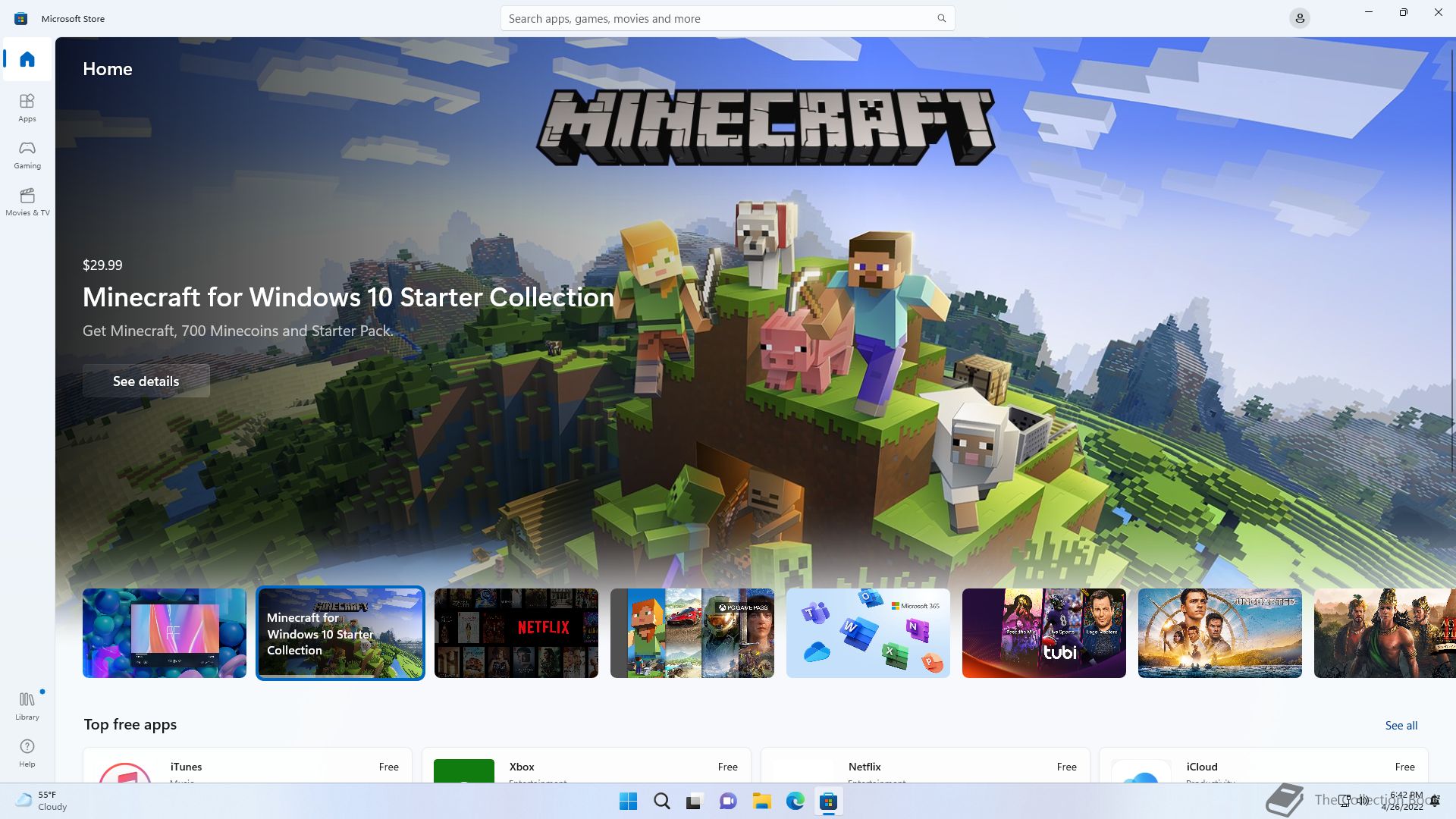The height and width of the screenshot is (819, 1456).
Task: Open Movies & TV section
Action: click(x=27, y=201)
